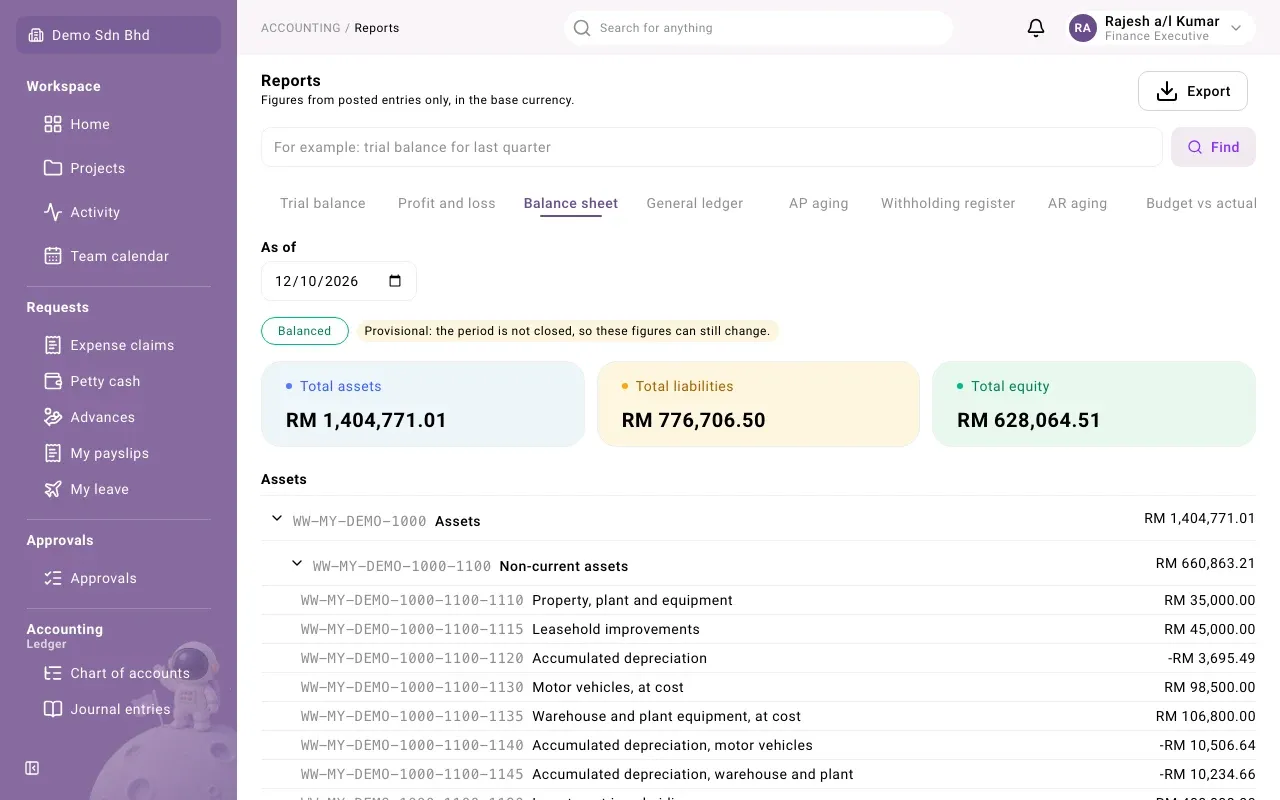Select the Withholding register tab

pos(948,203)
